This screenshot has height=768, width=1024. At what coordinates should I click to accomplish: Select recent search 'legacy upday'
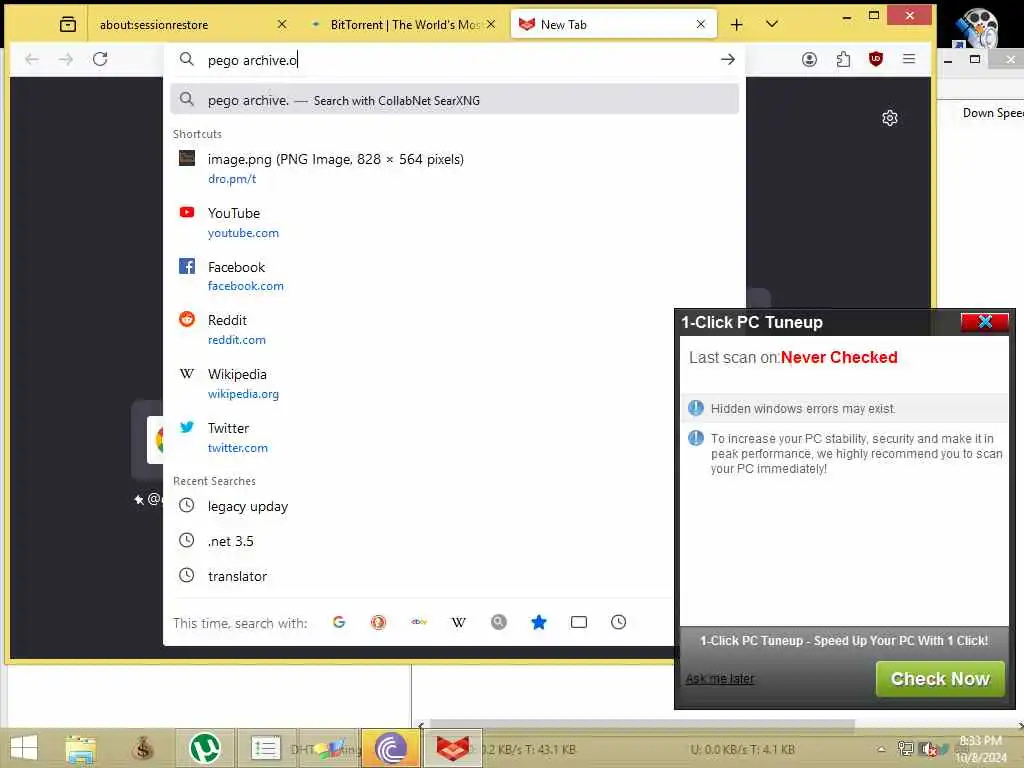coord(422,506)
